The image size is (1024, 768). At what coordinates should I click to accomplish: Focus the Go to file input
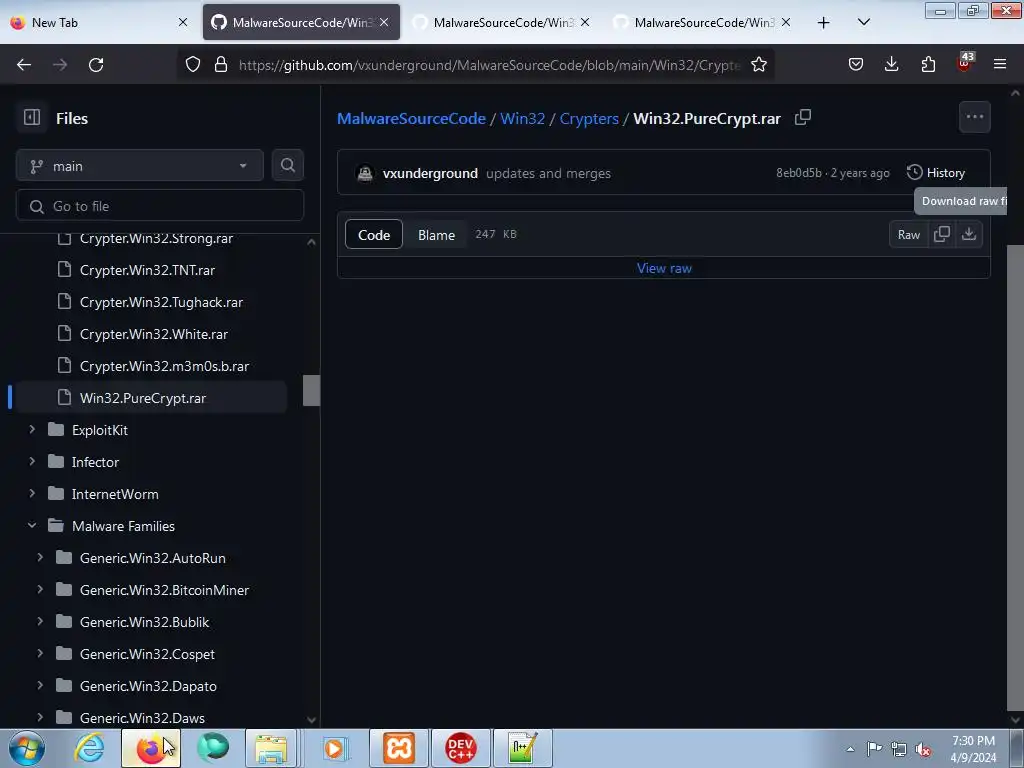coord(160,206)
